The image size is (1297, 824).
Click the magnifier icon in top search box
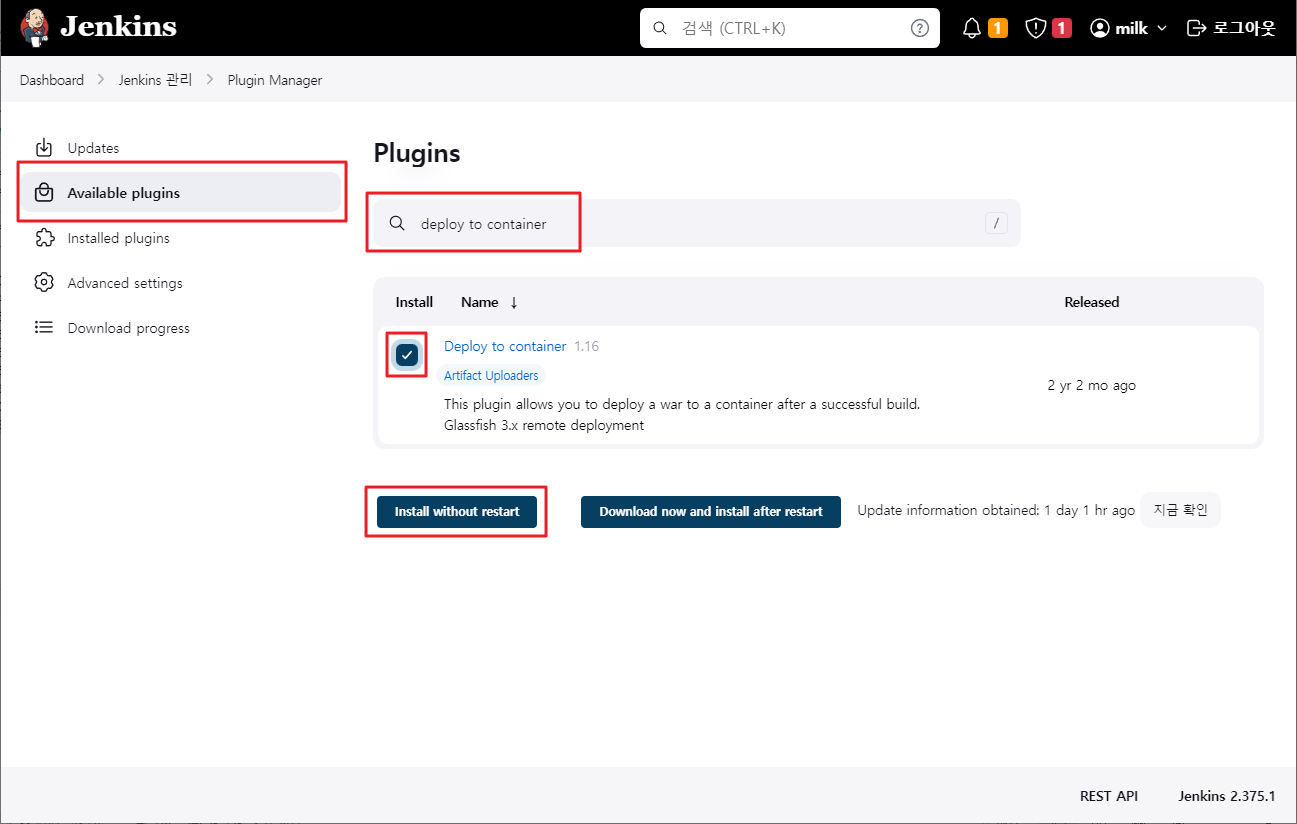point(660,28)
